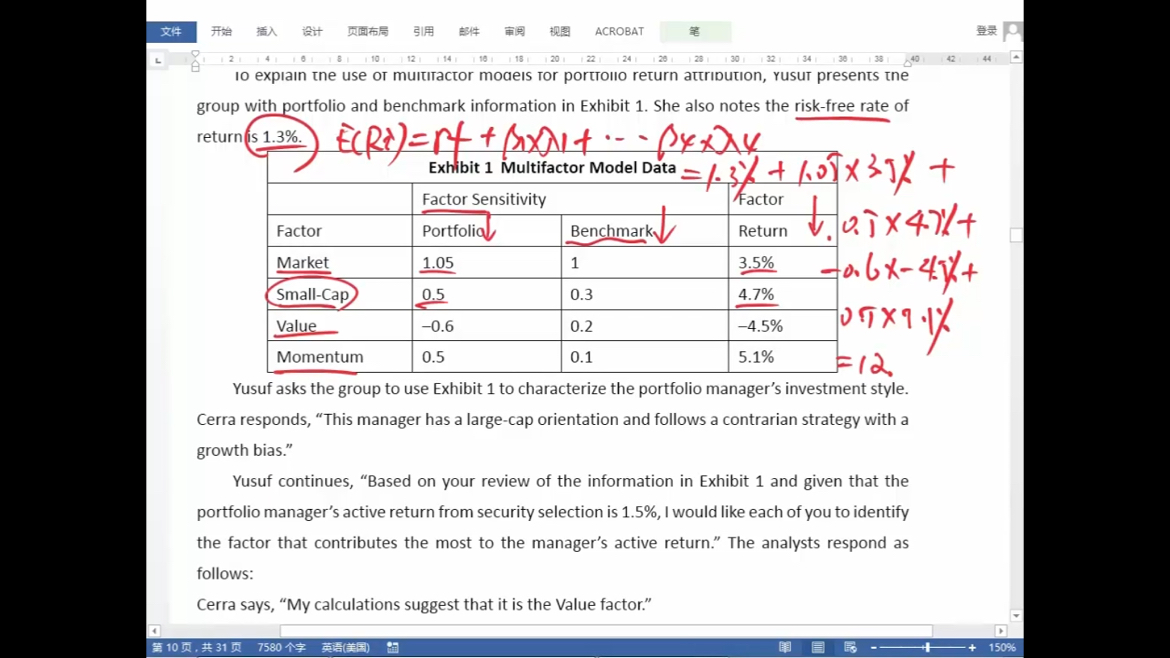This screenshot has height=658, width=1170.
Task: Open the 笔 (Pen) tab
Action: click(x=695, y=31)
